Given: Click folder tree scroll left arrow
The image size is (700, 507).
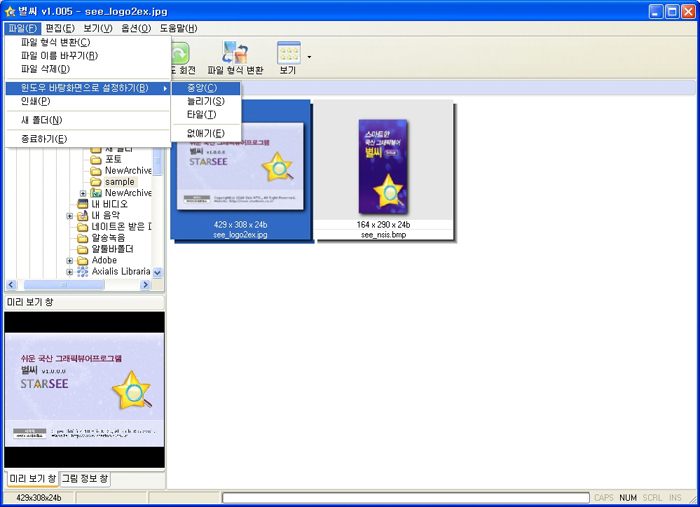Looking at the screenshot, I should coord(11,284).
